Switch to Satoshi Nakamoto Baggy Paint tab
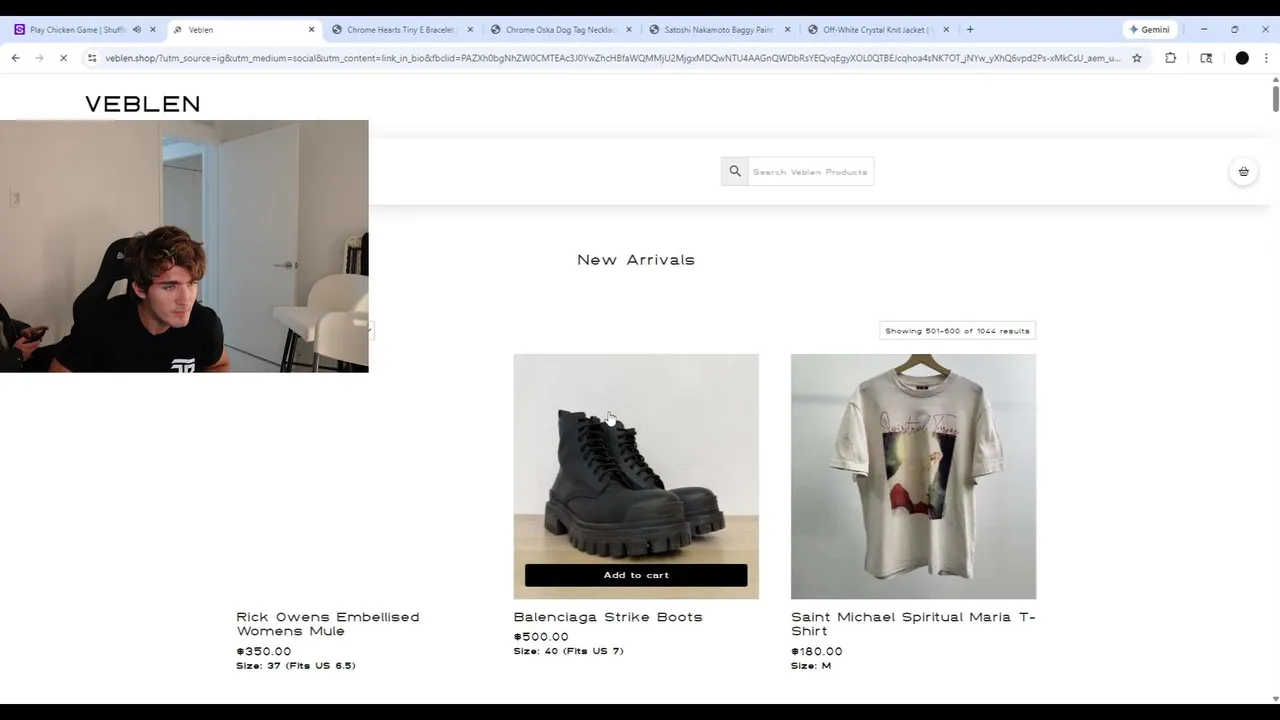 [719, 30]
